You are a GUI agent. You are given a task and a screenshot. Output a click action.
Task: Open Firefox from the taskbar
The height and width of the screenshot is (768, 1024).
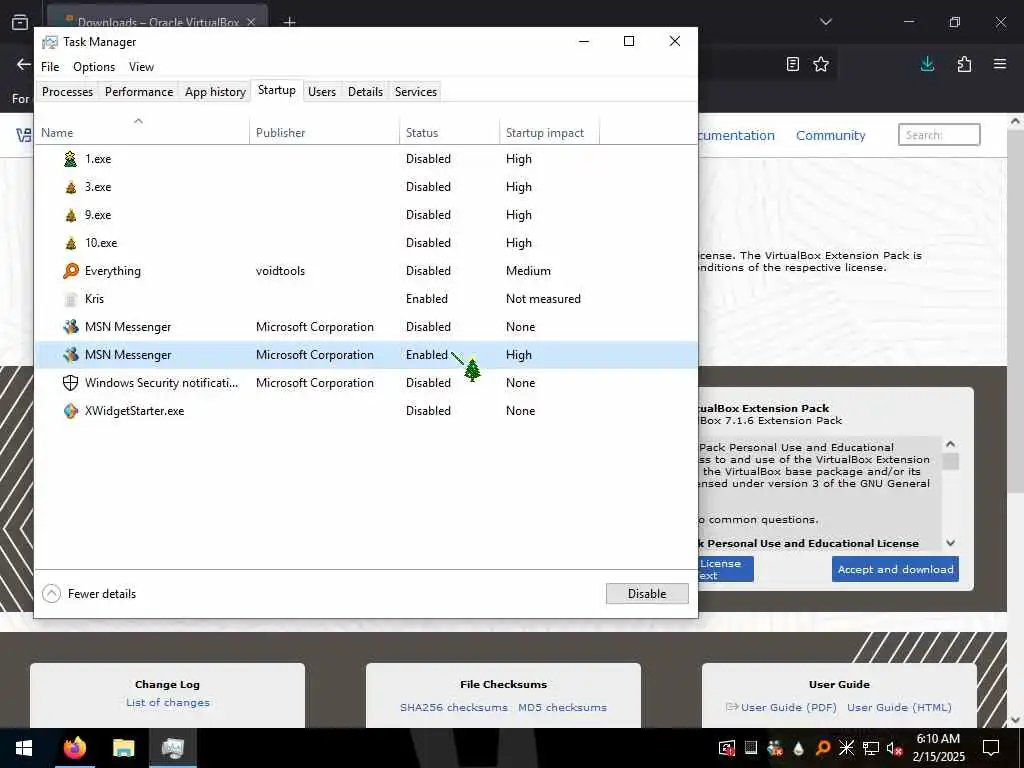pyautogui.click(x=74, y=748)
